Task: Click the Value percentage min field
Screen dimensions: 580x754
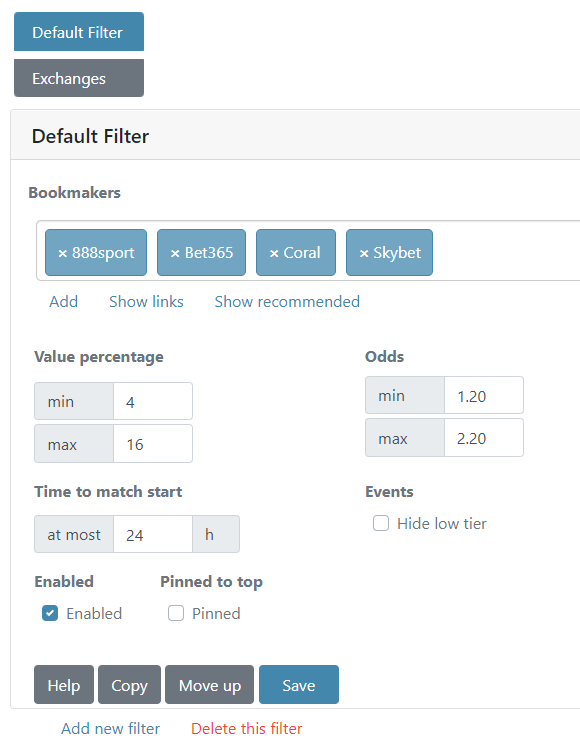Action: 153,402
